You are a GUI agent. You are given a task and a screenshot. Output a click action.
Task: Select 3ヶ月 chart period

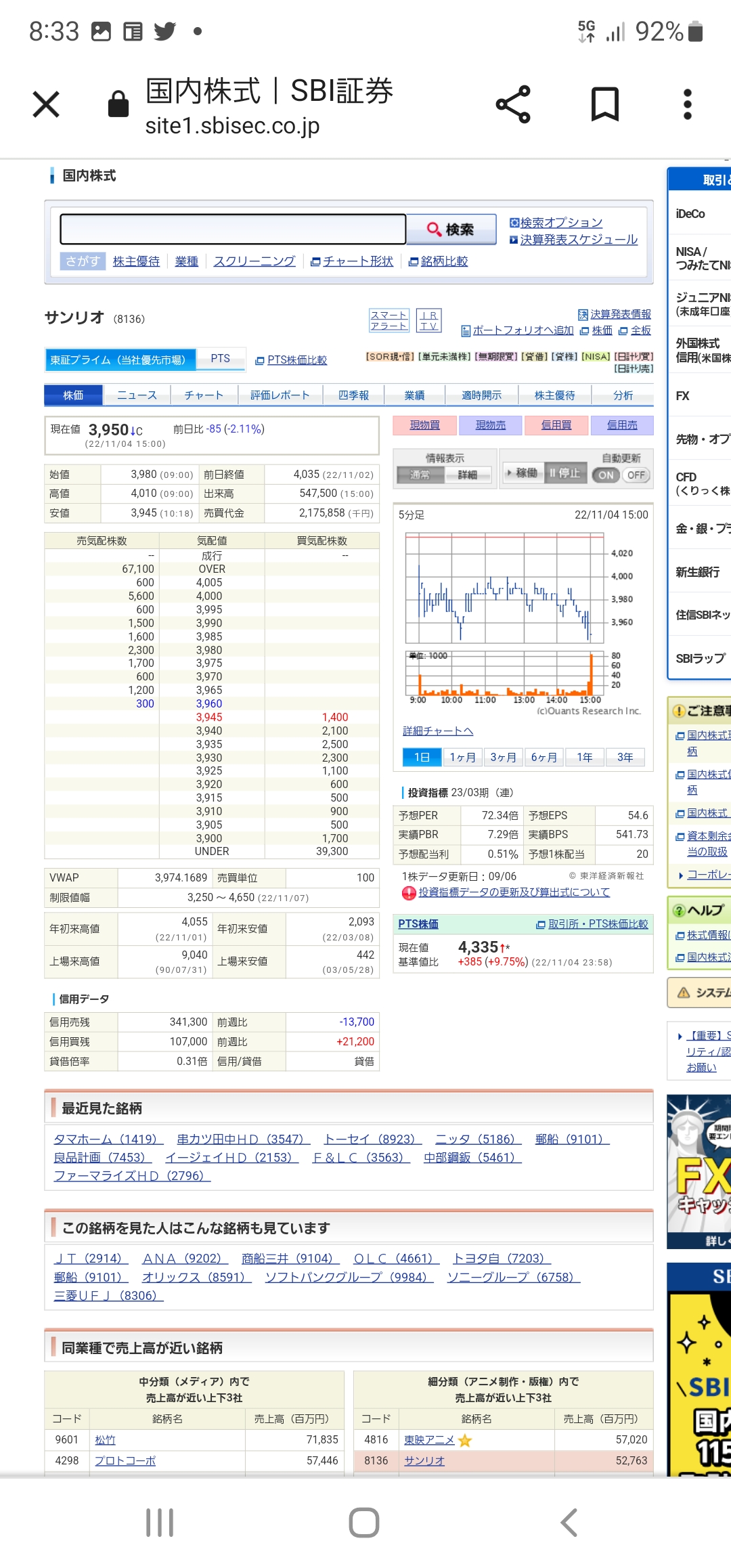pos(503,757)
